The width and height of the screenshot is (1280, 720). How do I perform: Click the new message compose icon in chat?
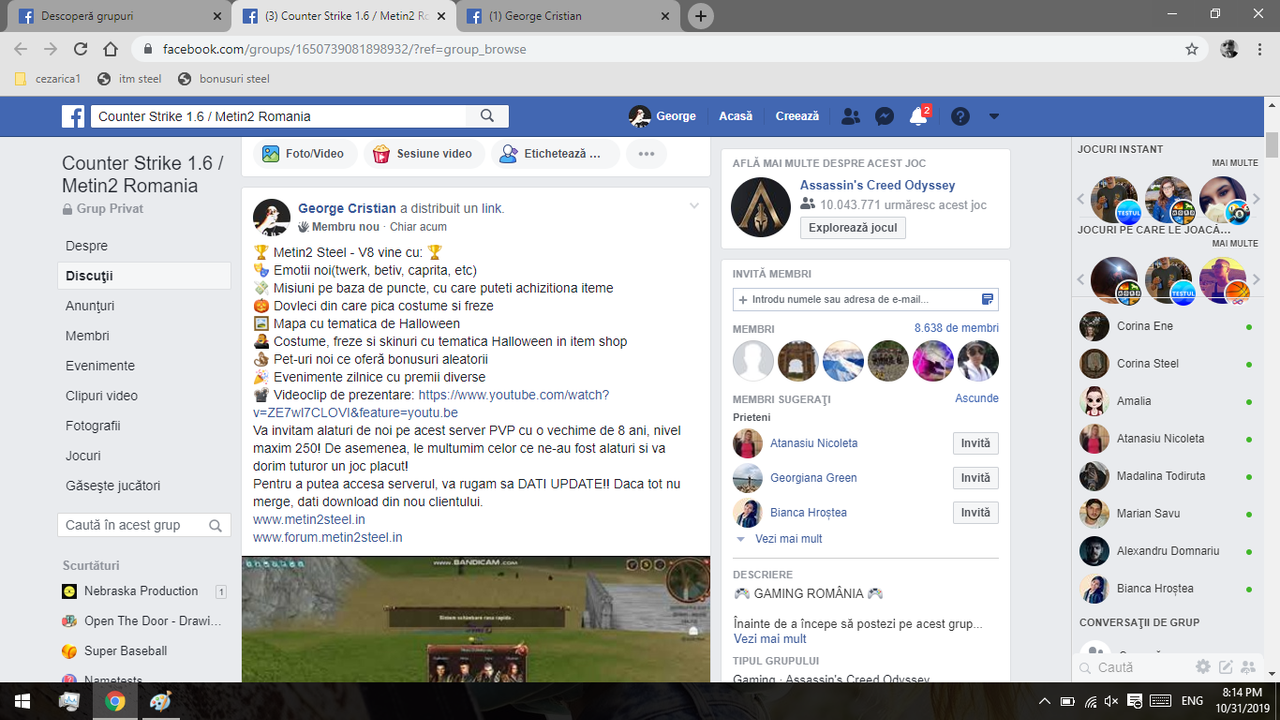click(x=1225, y=667)
